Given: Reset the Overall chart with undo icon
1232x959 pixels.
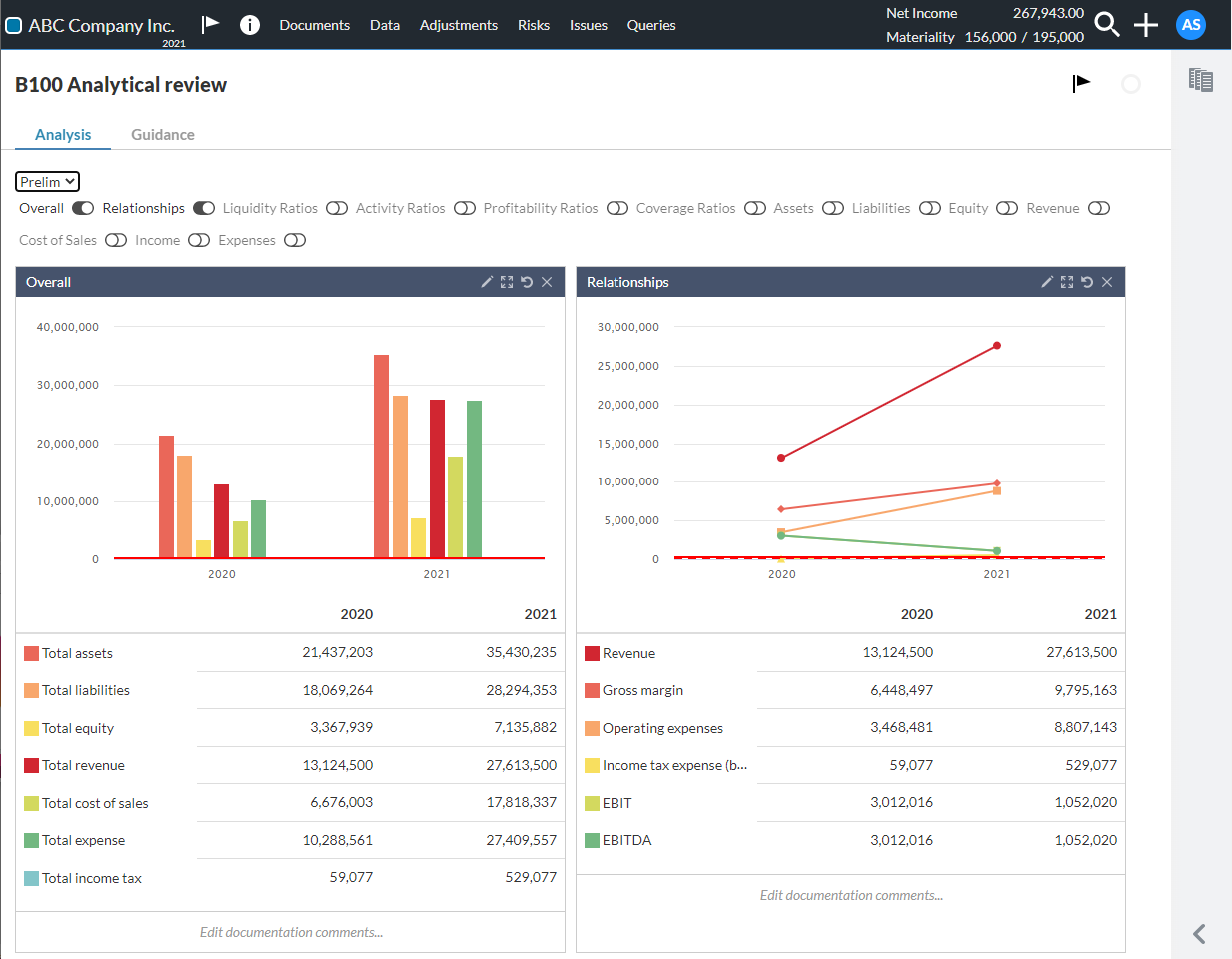Looking at the screenshot, I should [527, 282].
